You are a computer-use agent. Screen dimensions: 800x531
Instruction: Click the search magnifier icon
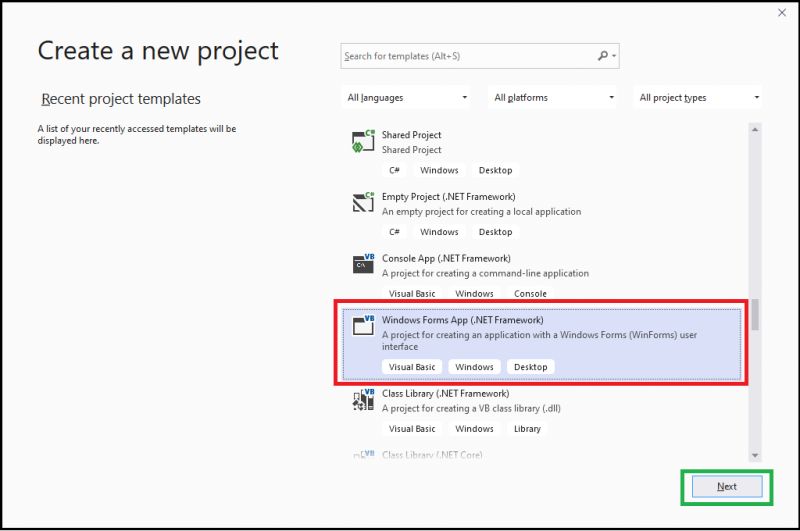click(603, 56)
